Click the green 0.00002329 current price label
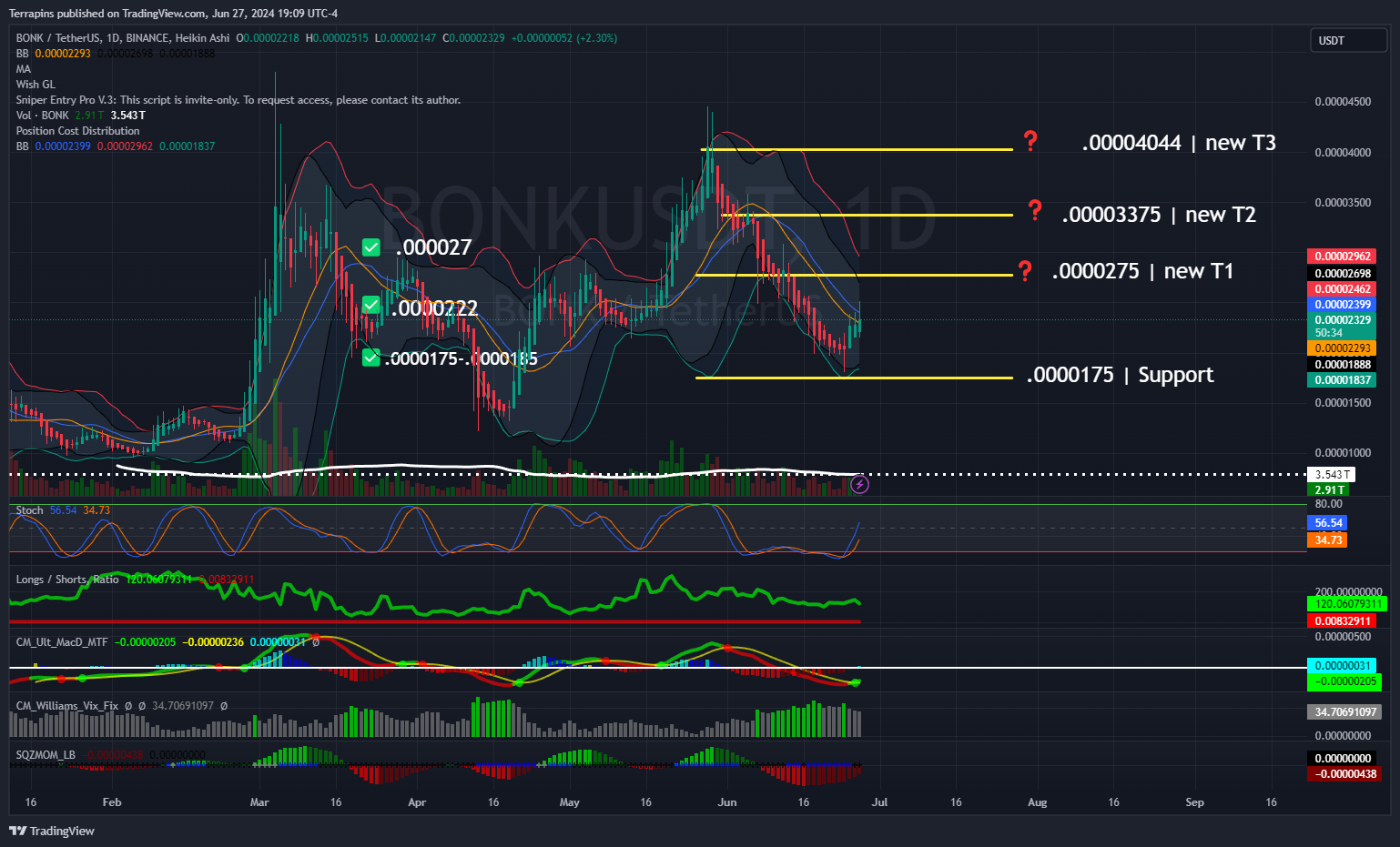 click(1342, 320)
